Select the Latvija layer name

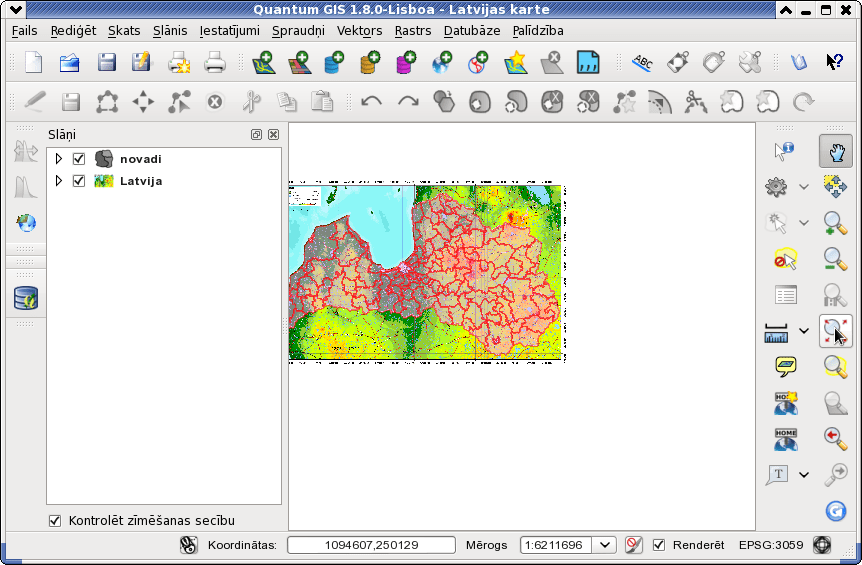(x=141, y=181)
